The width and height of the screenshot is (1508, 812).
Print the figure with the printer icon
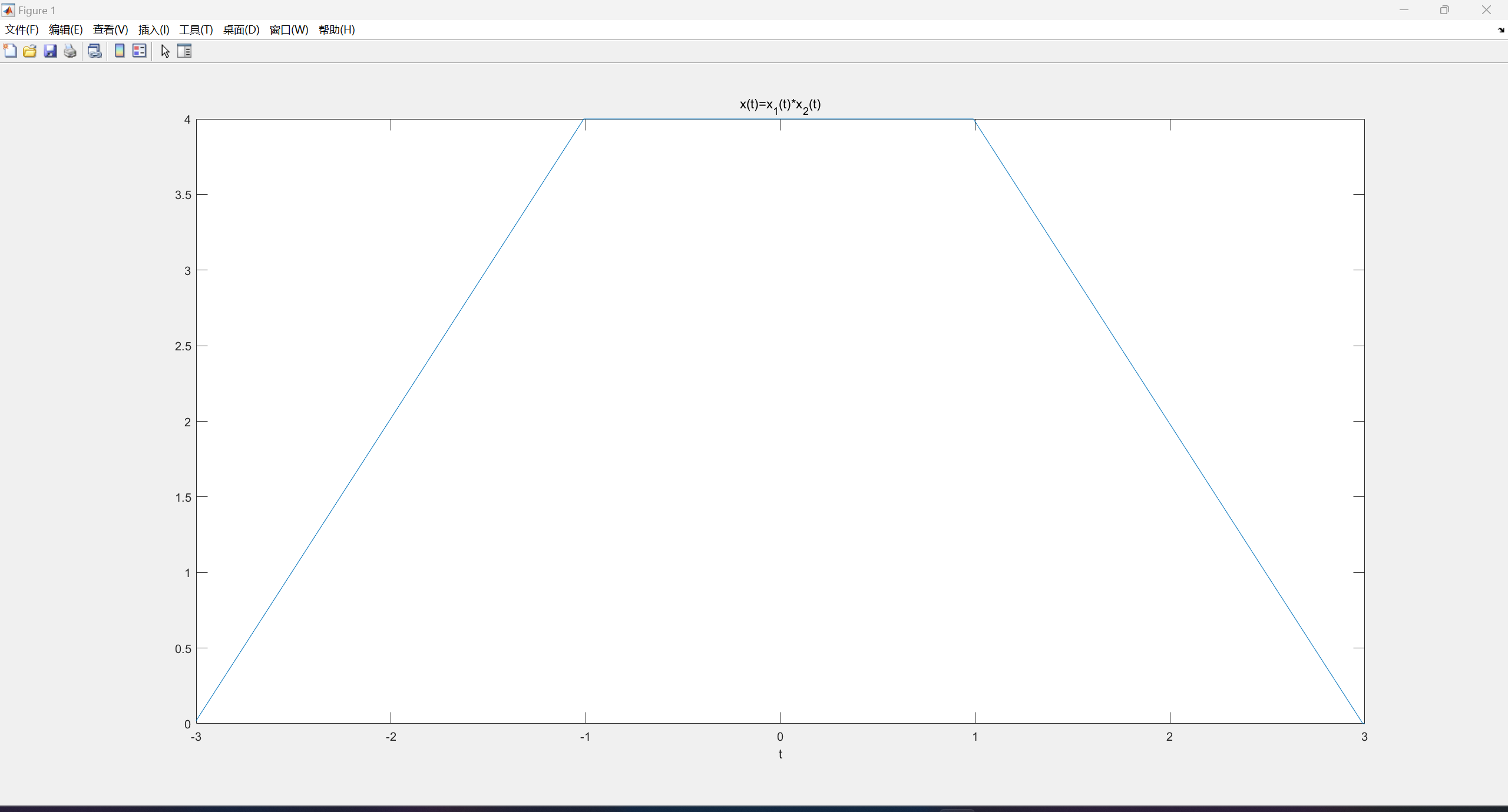coord(70,51)
